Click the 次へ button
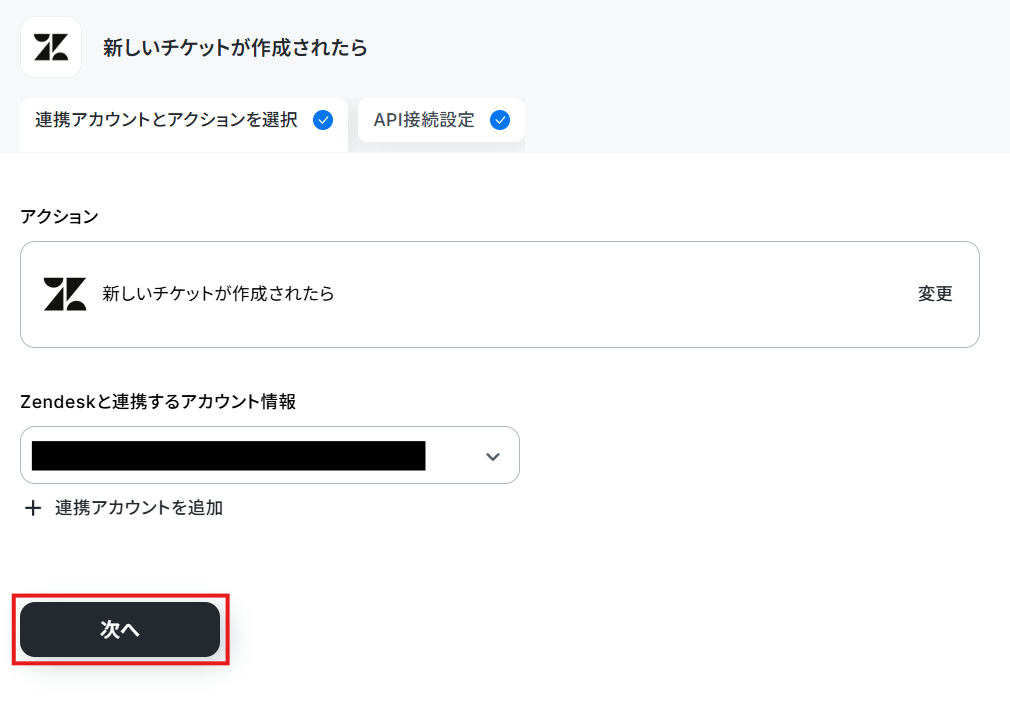 (x=120, y=630)
